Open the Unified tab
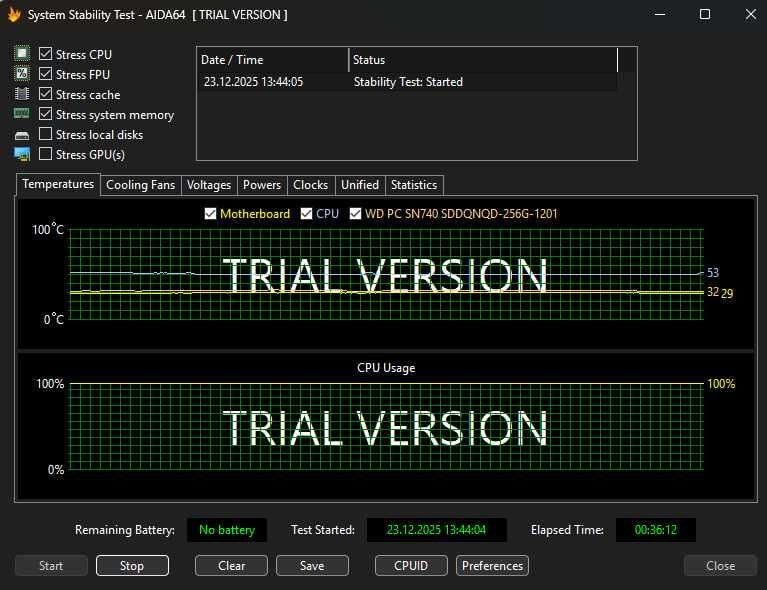 [360, 185]
